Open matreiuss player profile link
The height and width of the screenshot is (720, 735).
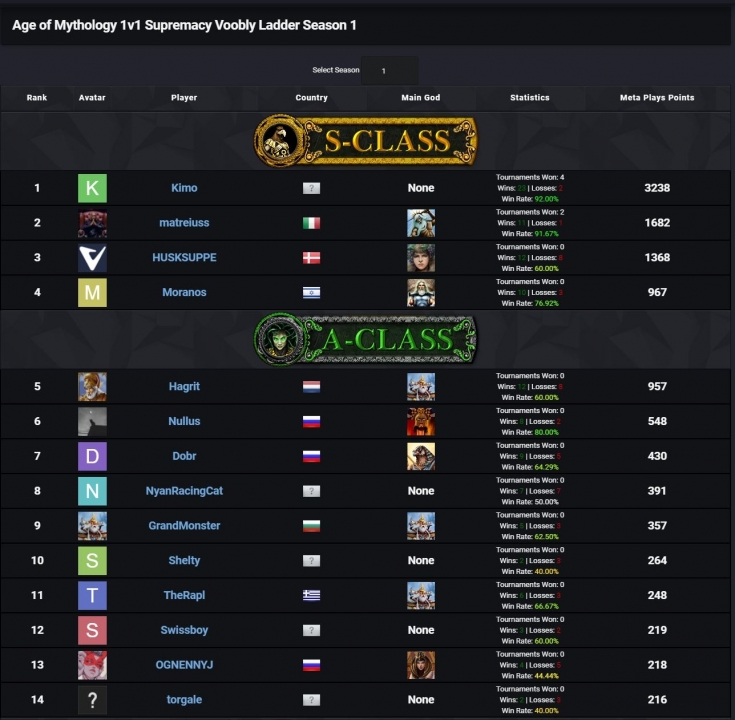(184, 223)
